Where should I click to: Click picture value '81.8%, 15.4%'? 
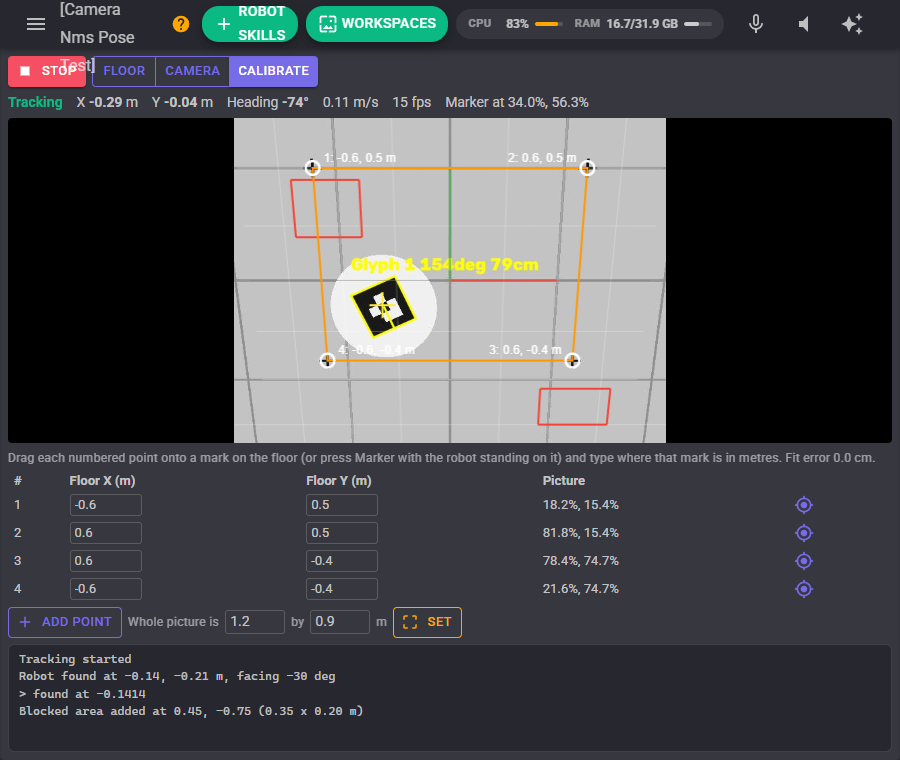click(x=581, y=533)
